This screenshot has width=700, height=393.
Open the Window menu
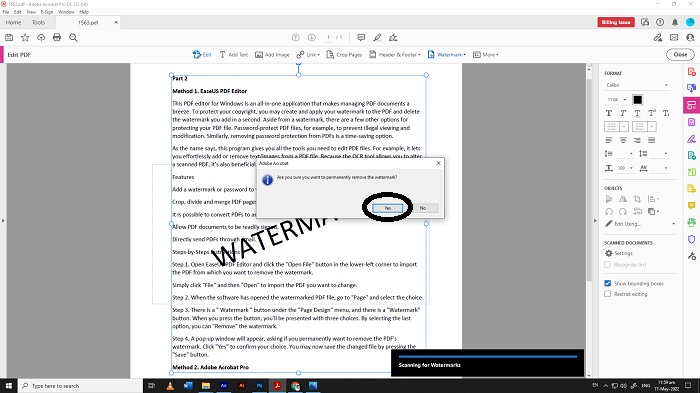click(x=66, y=12)
